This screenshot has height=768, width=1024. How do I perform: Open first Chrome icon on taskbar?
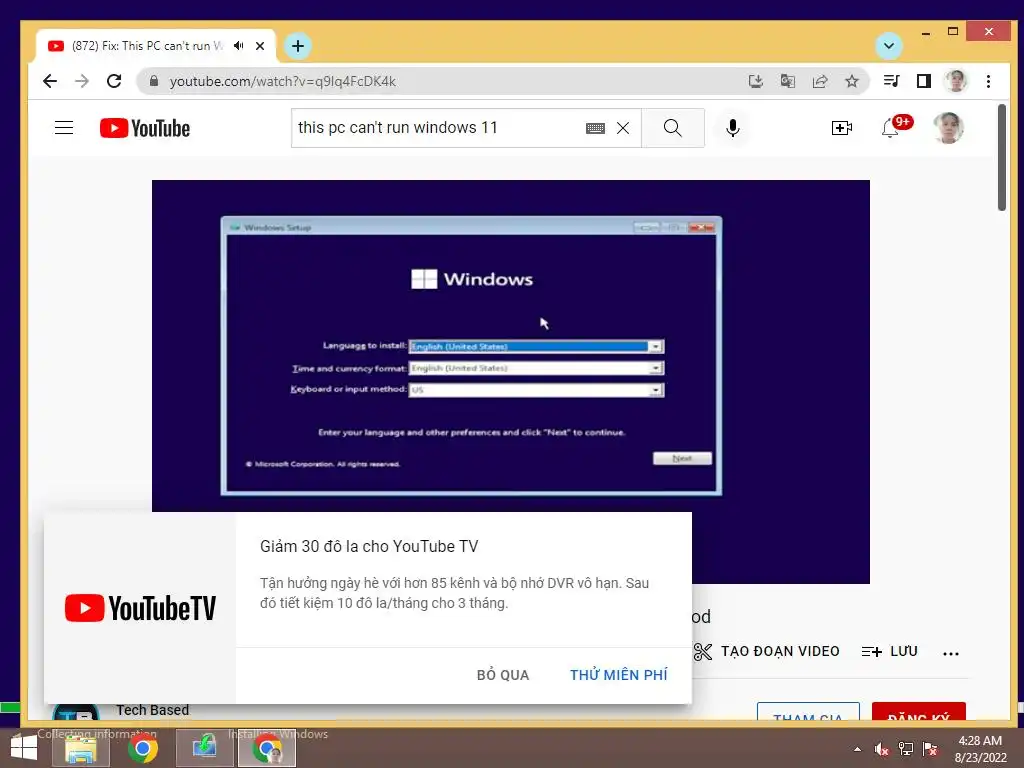(142, 748)
